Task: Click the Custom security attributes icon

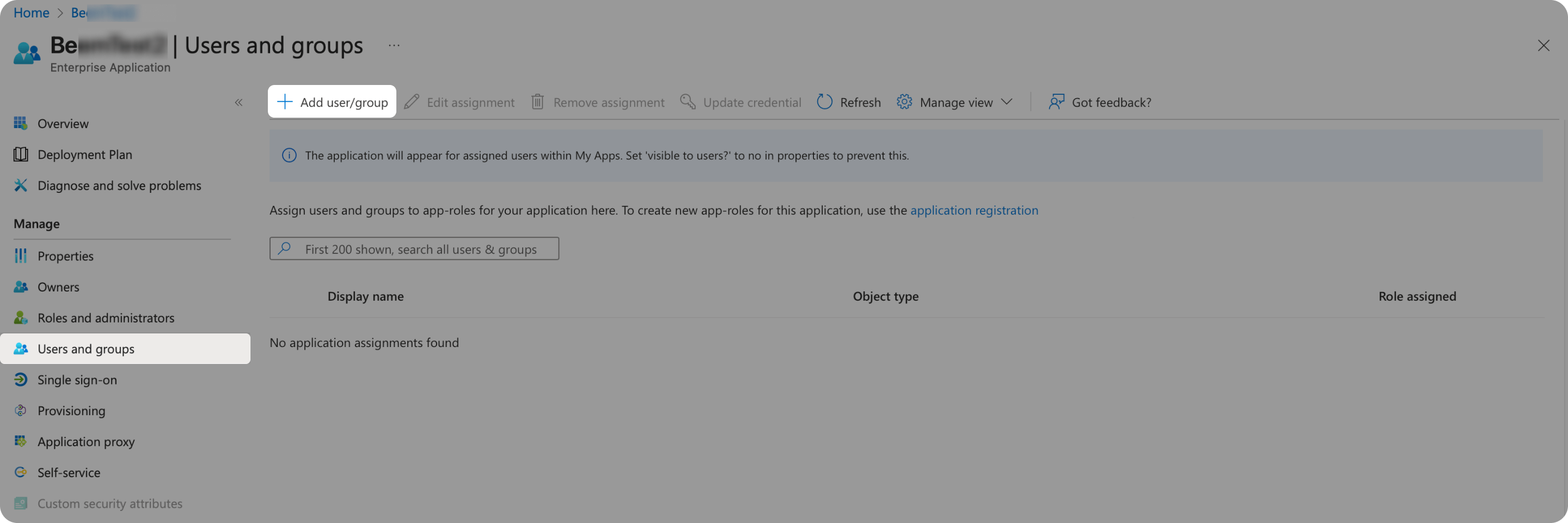Action: (x=21, y=503)
